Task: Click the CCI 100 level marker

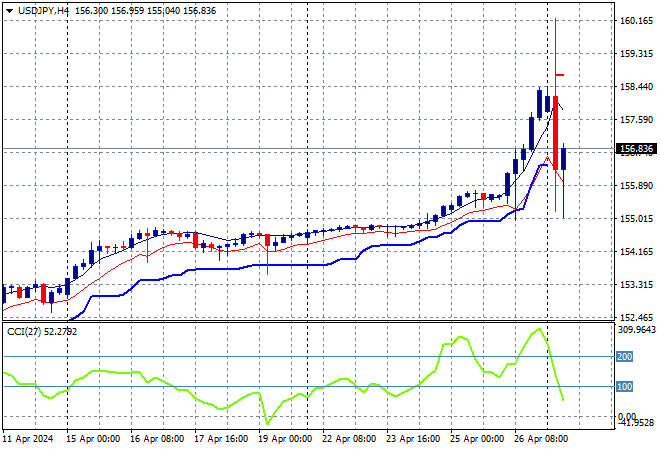Action: [624, 386]
